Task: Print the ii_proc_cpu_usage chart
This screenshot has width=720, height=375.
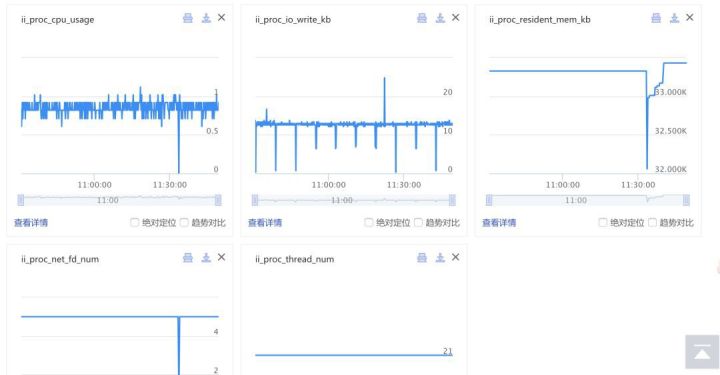Action: point(188,18)
